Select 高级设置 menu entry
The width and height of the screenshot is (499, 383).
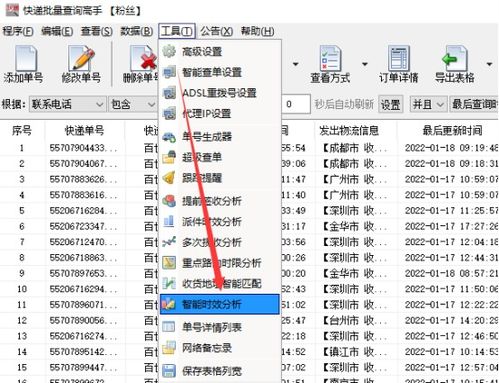coord(220,51)
